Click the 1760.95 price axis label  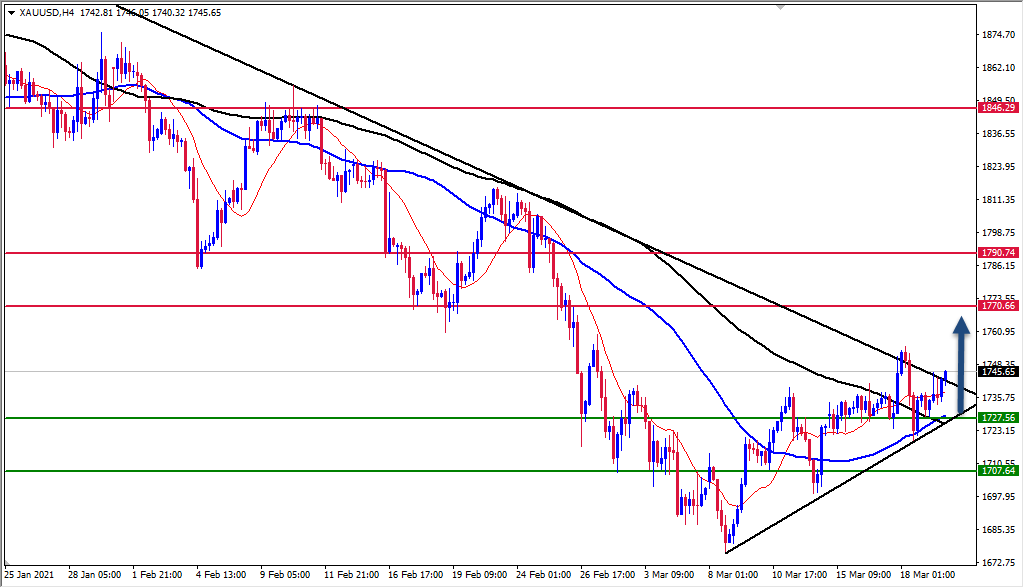pyautogui.click(x=999, y=332)
